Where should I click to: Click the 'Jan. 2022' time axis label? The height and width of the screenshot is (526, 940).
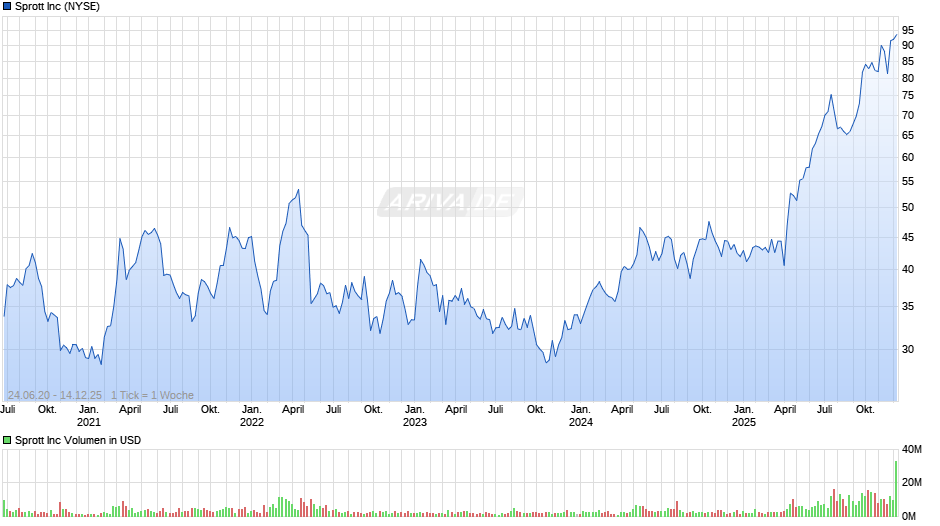252,416
